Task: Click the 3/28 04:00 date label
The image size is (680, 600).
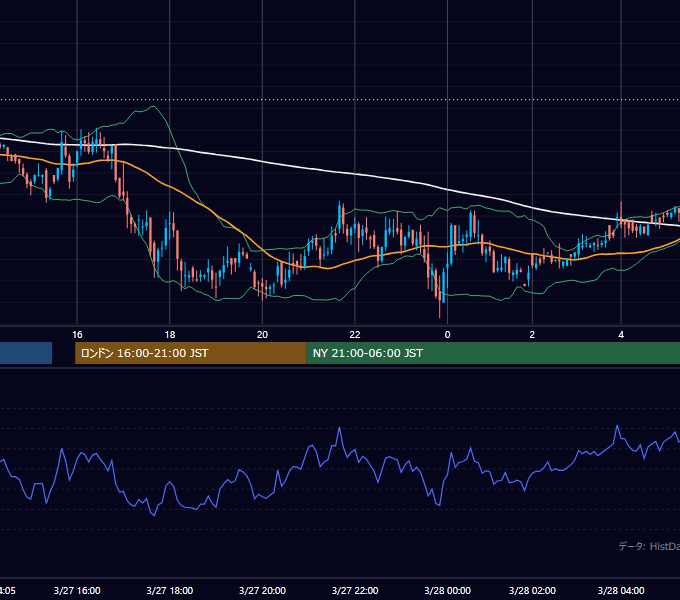Action: coord(621,590)
